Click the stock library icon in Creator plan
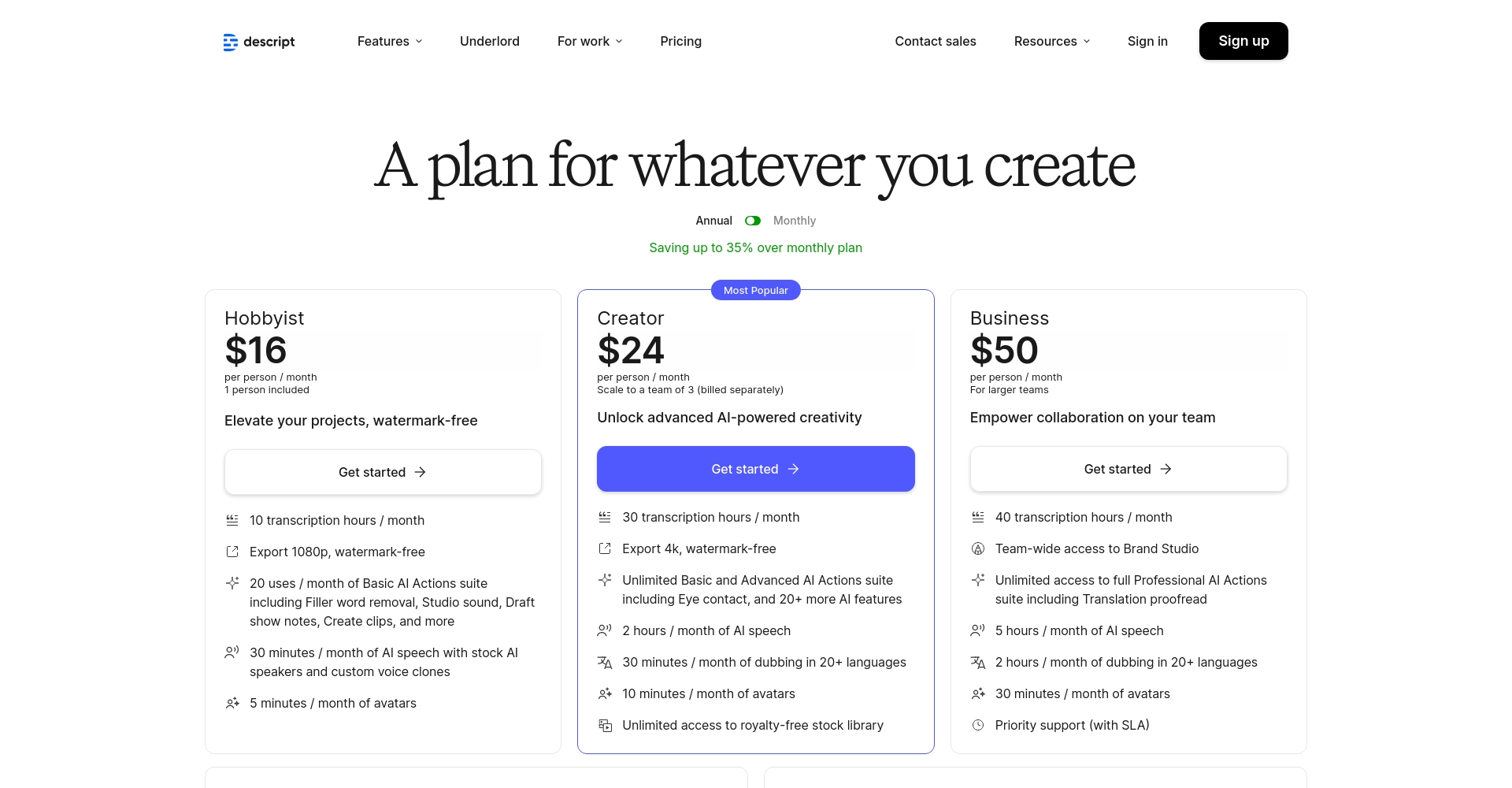The image size is (1512, 788). [x=605, y=725]
